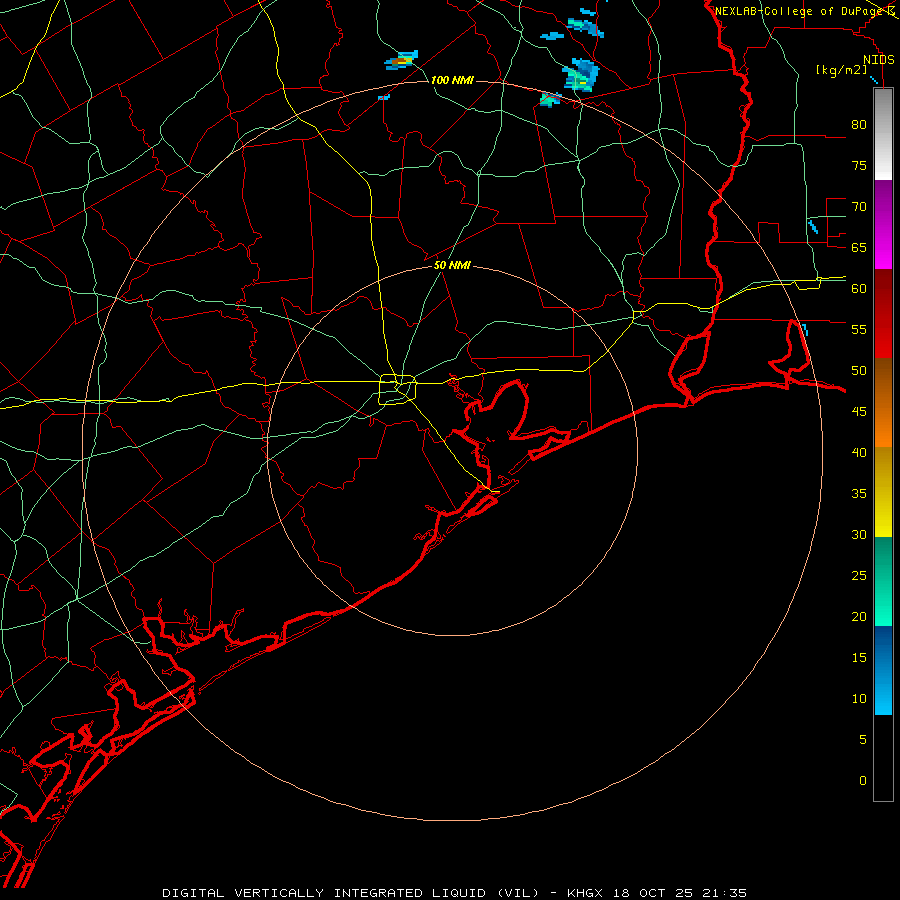Pick the yellow segment of the color scale

pyautogui.click(x=883, y=492)
